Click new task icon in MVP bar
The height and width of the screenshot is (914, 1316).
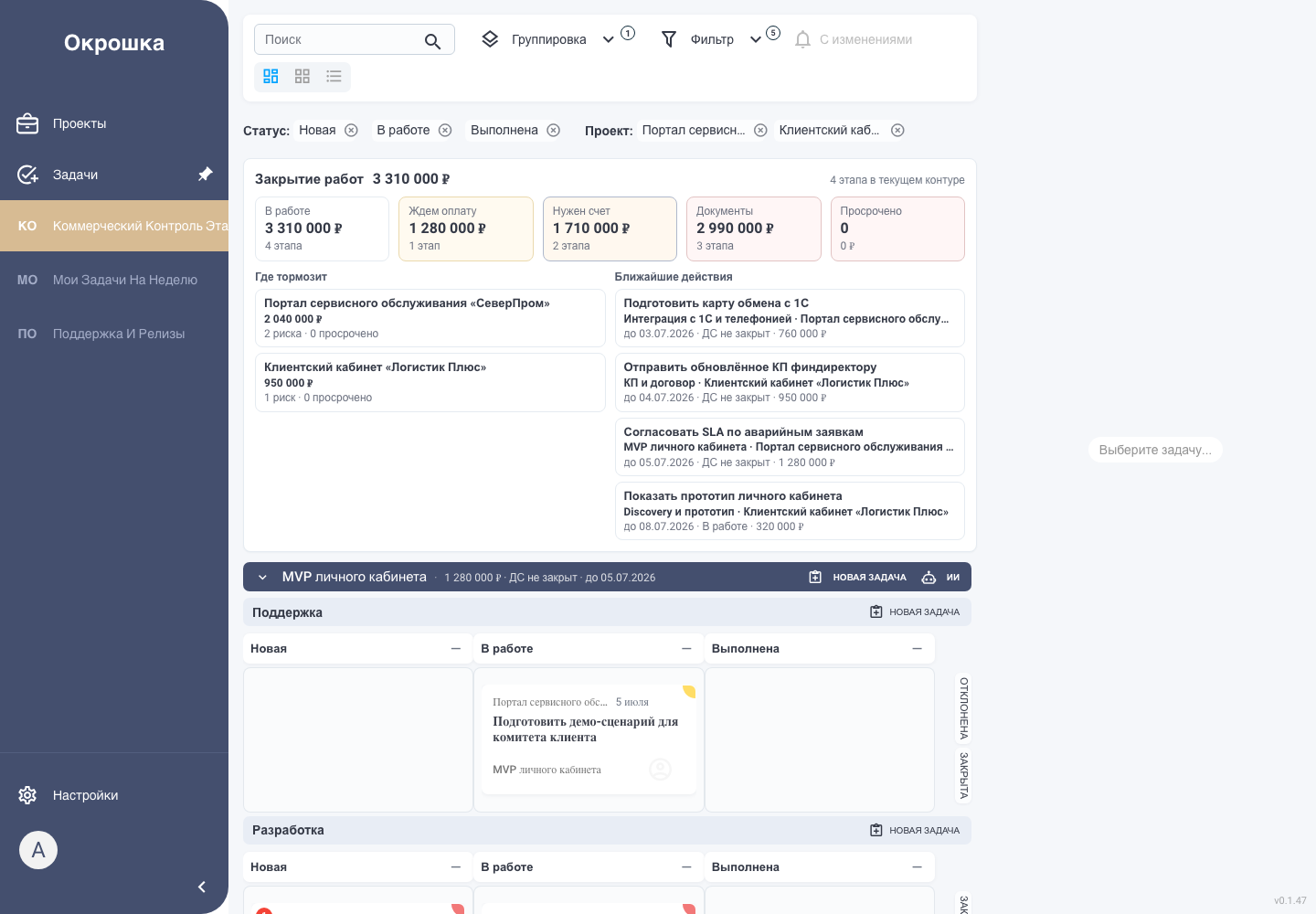[x=815, y=577]
